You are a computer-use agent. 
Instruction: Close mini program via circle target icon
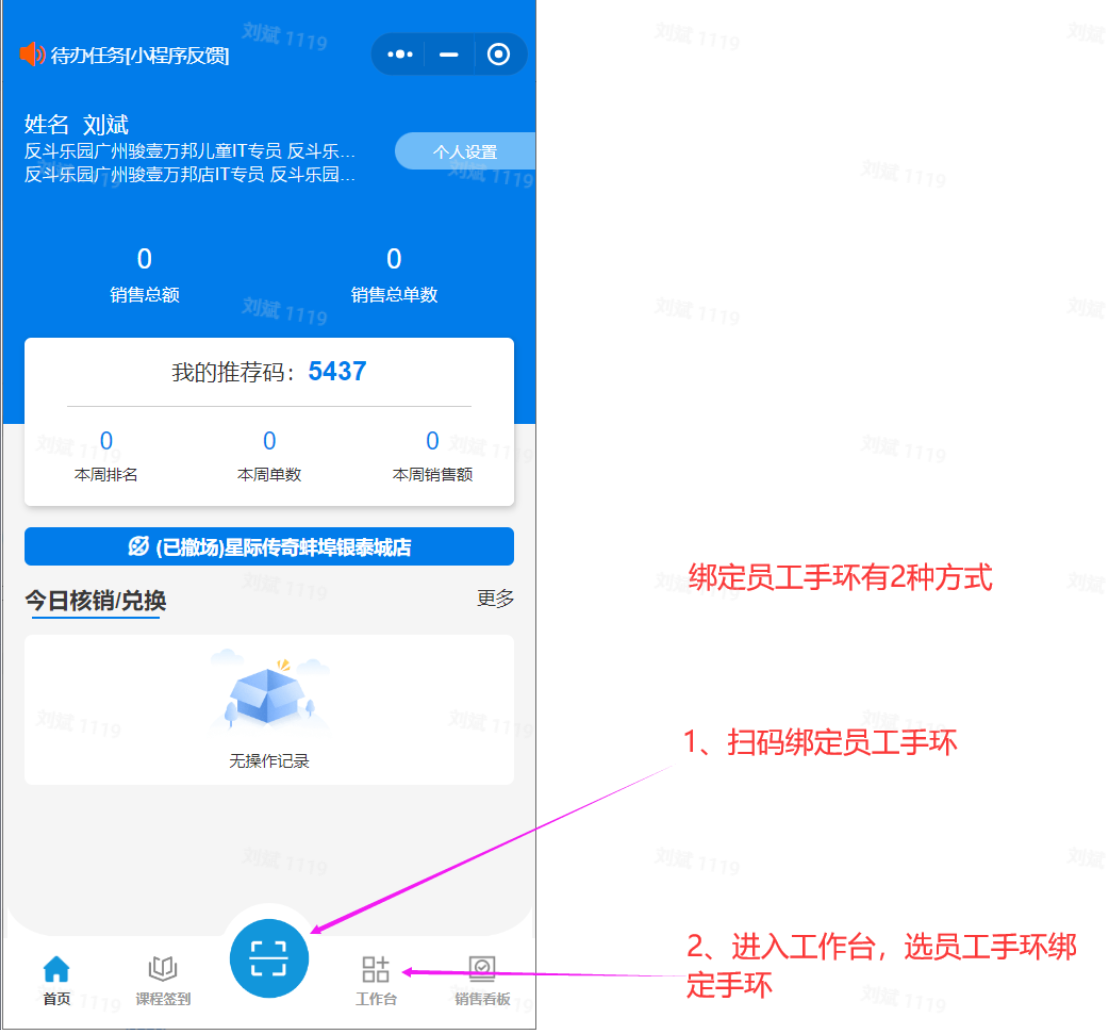coord(498,54)
